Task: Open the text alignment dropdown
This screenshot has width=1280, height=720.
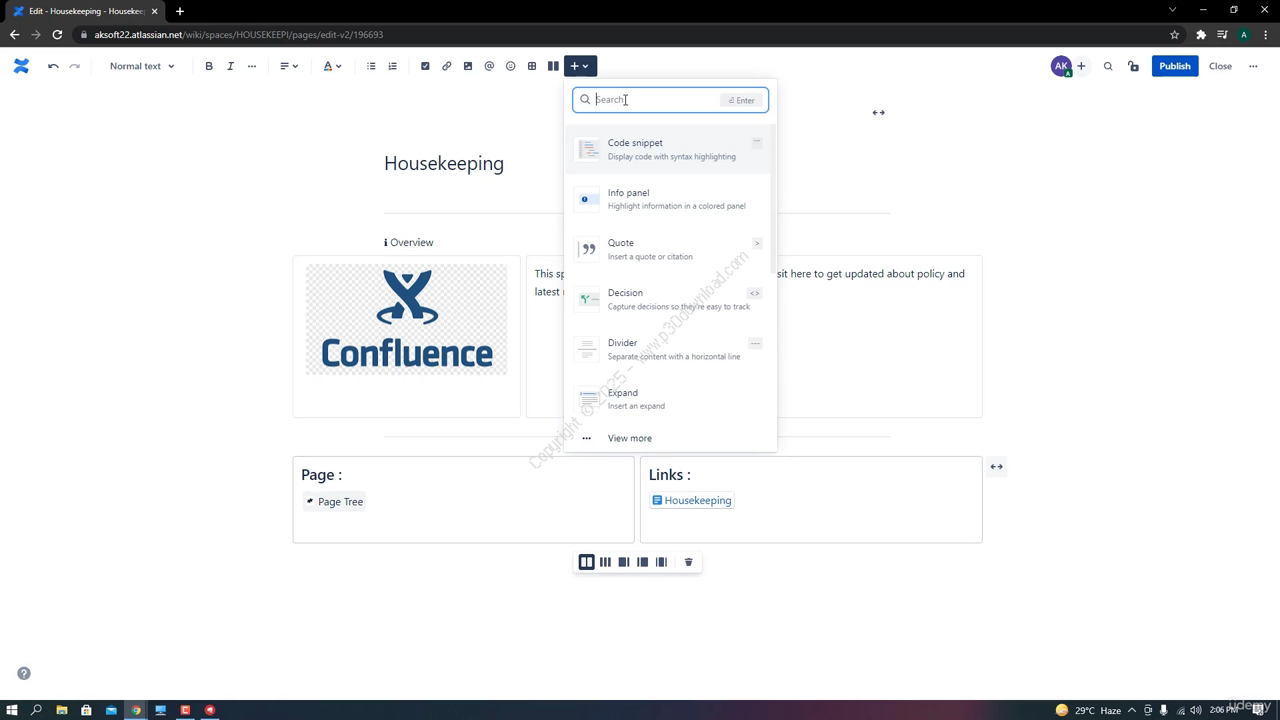Action: (x=289, y=66)
